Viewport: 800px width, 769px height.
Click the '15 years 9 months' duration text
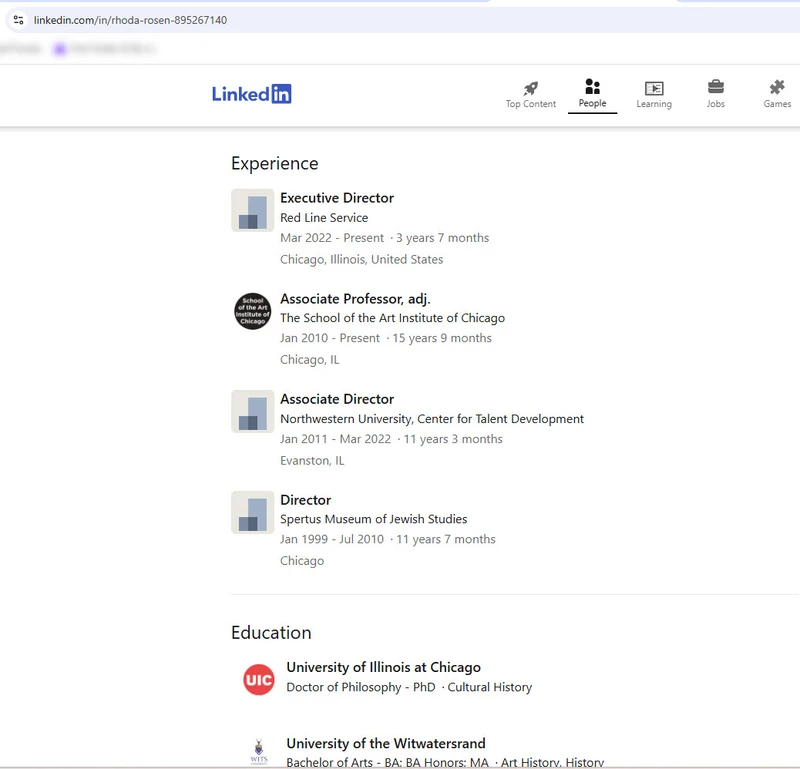[x=442, y=338]
